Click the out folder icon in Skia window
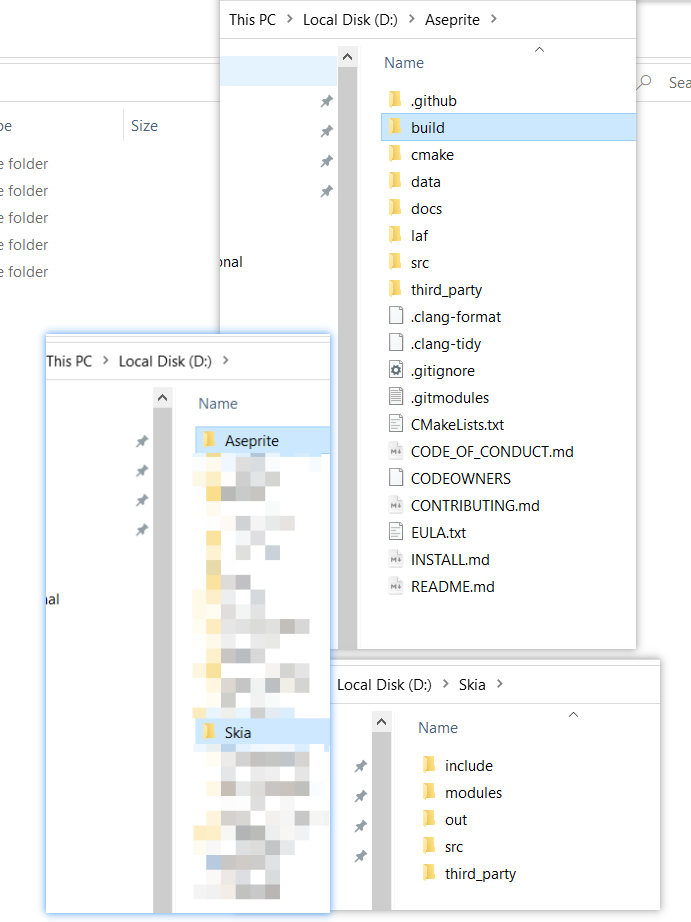 click(429, 819)
